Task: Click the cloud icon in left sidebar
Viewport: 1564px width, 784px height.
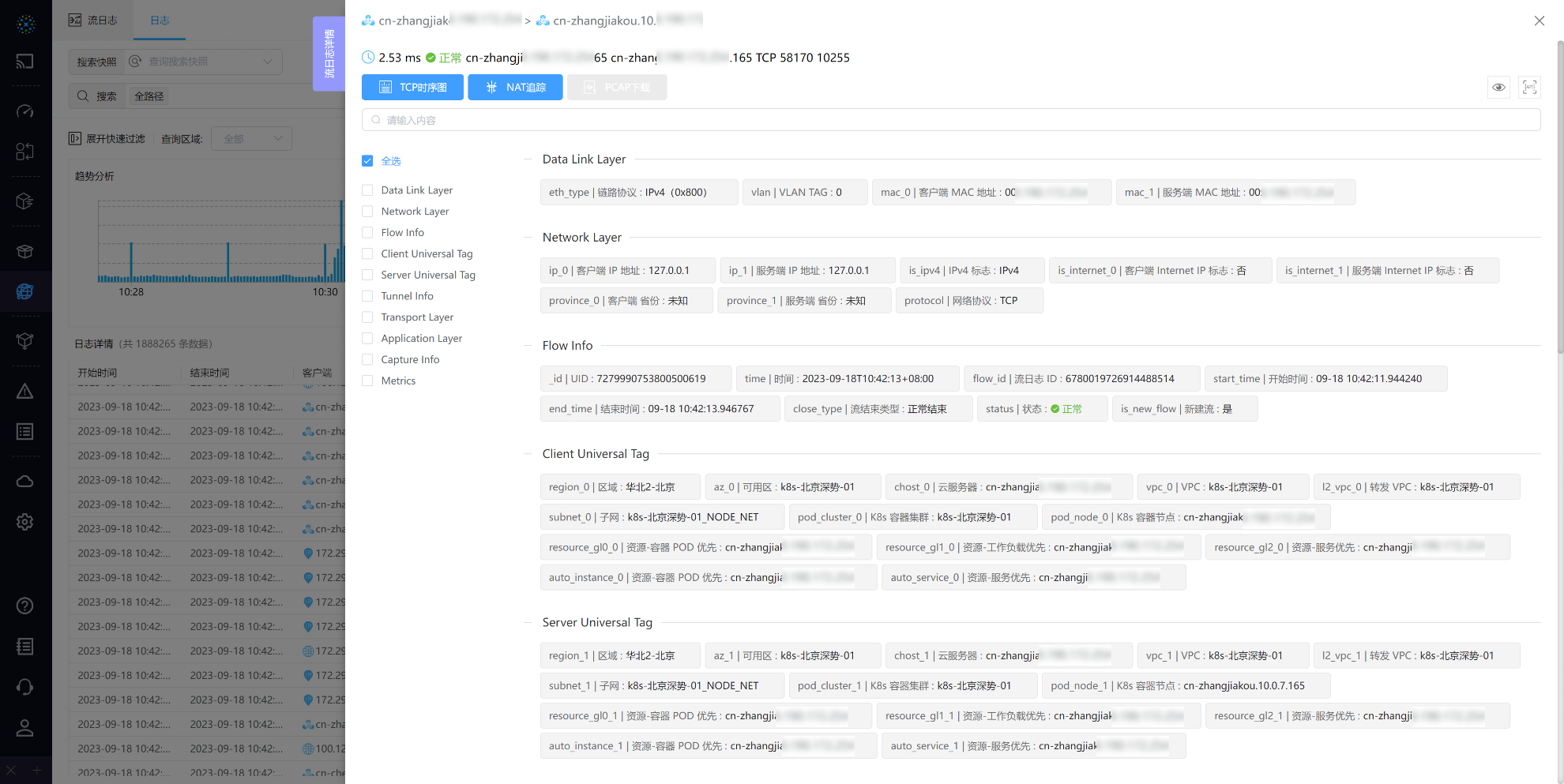Action: point(25,482)
